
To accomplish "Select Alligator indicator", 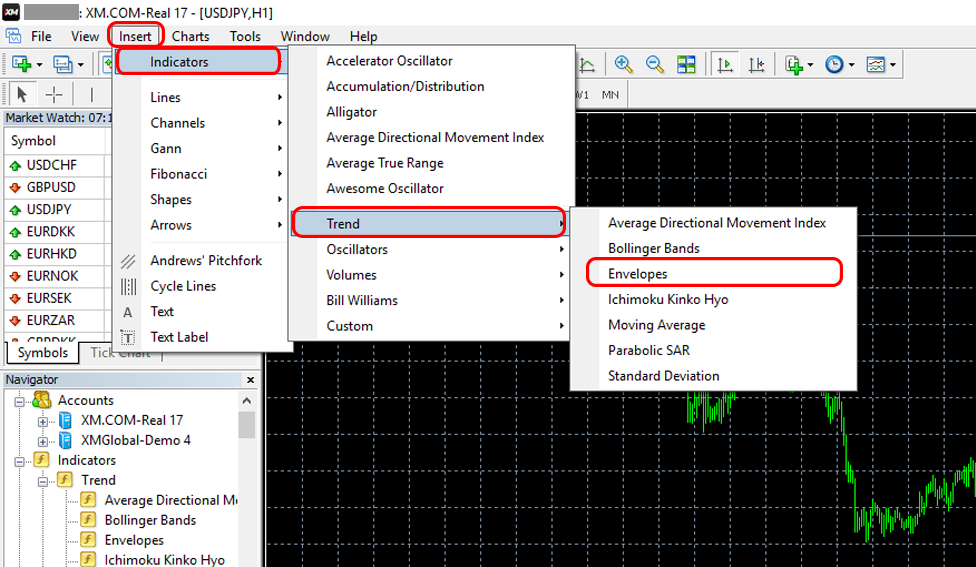I will (x=431, y=111).
